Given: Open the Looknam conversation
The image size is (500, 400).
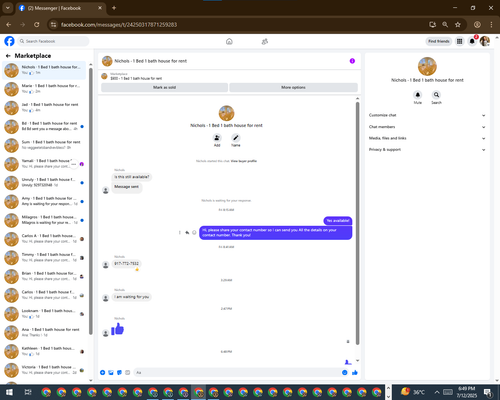Looking at the screenshot, I should click(44, 314).
